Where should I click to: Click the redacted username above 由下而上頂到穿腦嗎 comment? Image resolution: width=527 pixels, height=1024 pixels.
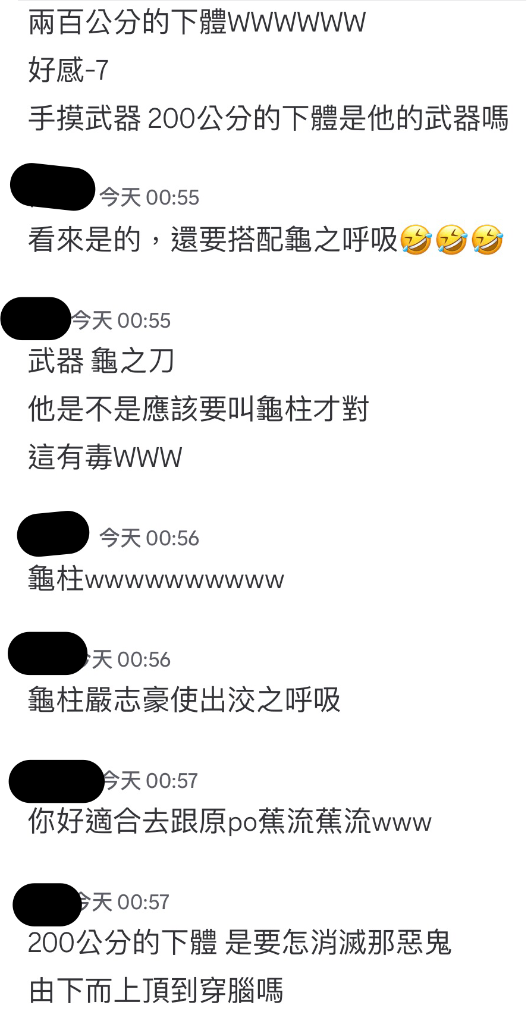[x=47, y=904]
